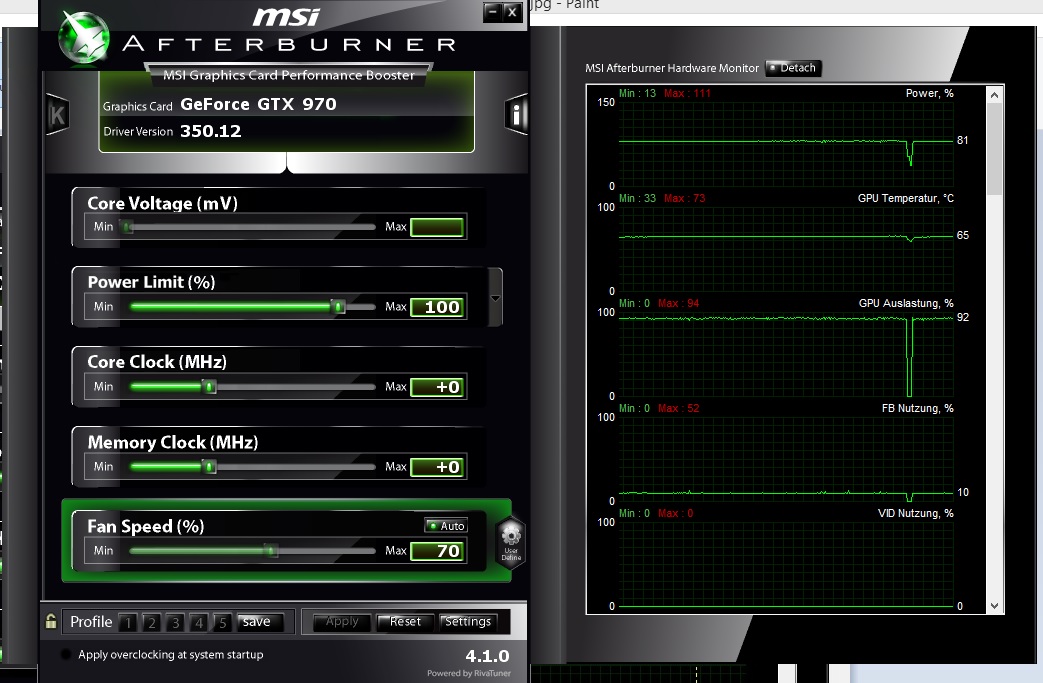
Task: Open the Kombustor K side button
Action: [57, 115]
